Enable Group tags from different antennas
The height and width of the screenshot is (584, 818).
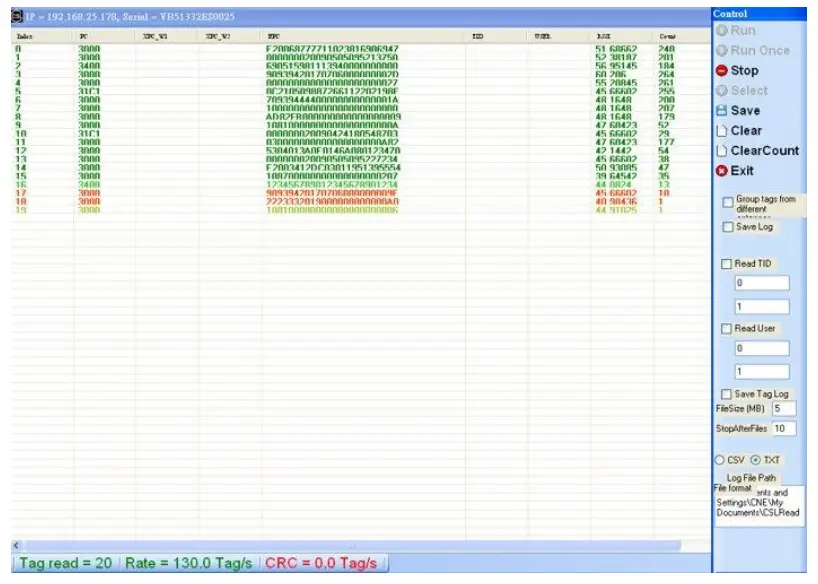(728, 202)
